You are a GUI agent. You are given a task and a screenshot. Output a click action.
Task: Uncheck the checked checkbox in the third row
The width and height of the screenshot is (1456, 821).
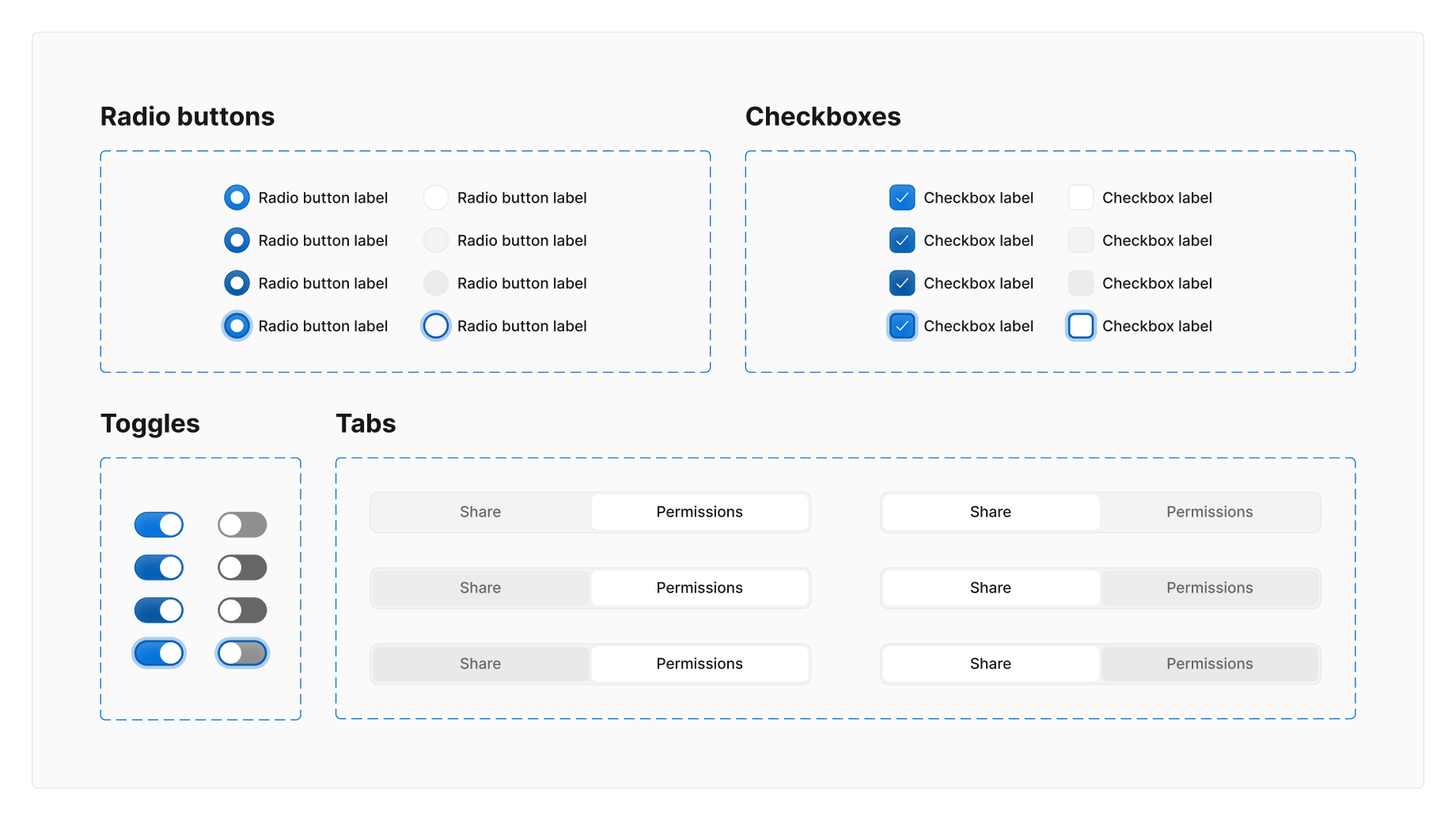coord(902,283)
